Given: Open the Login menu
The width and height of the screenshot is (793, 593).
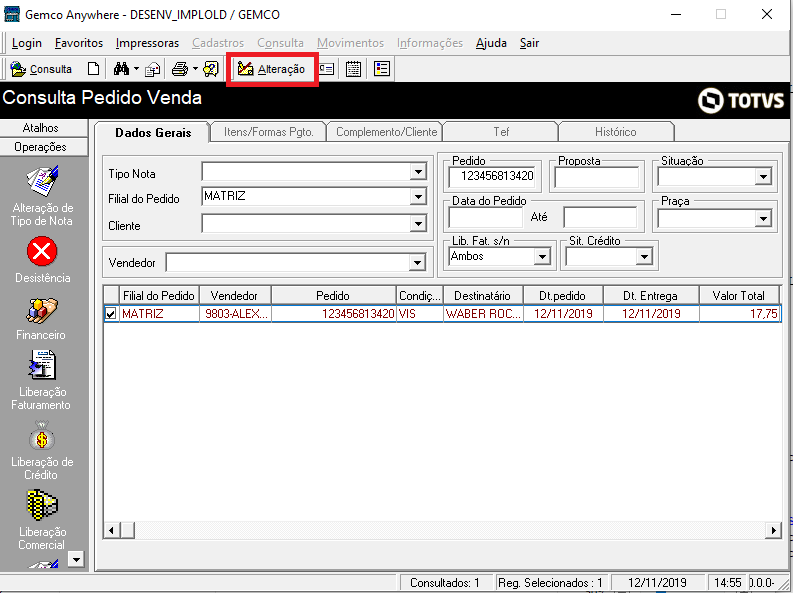Looking at the screenshot, I should pyautogui.click(x=27, y=43).
